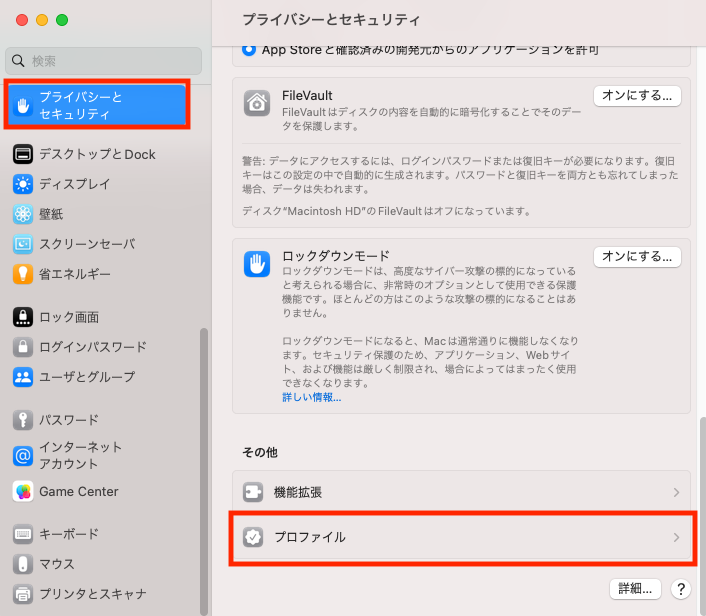The width and height of the screenshot is (706, 616).
Task: Select App Store and identified developers radio button
Action: (249, 50)
